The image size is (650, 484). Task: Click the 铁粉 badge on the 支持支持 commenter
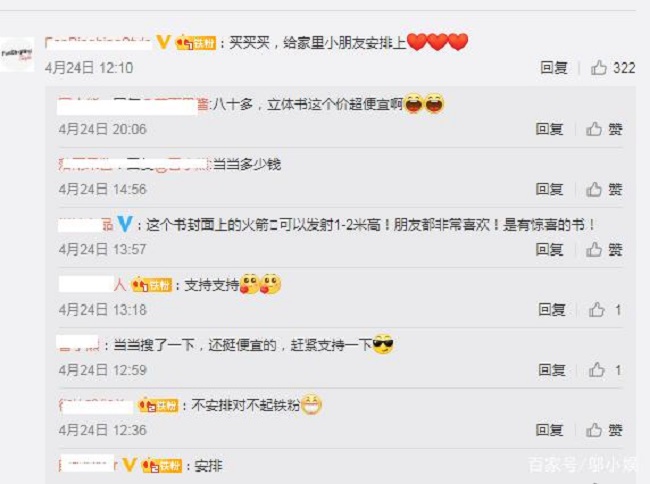click(152, 285)
